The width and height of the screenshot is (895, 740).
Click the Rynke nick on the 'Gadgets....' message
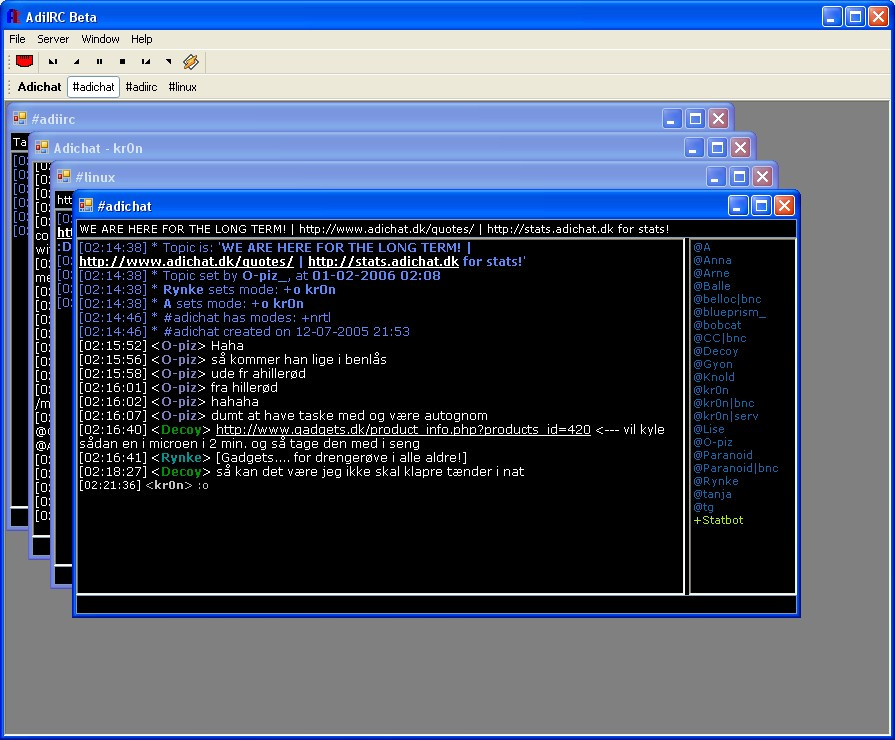181,457
